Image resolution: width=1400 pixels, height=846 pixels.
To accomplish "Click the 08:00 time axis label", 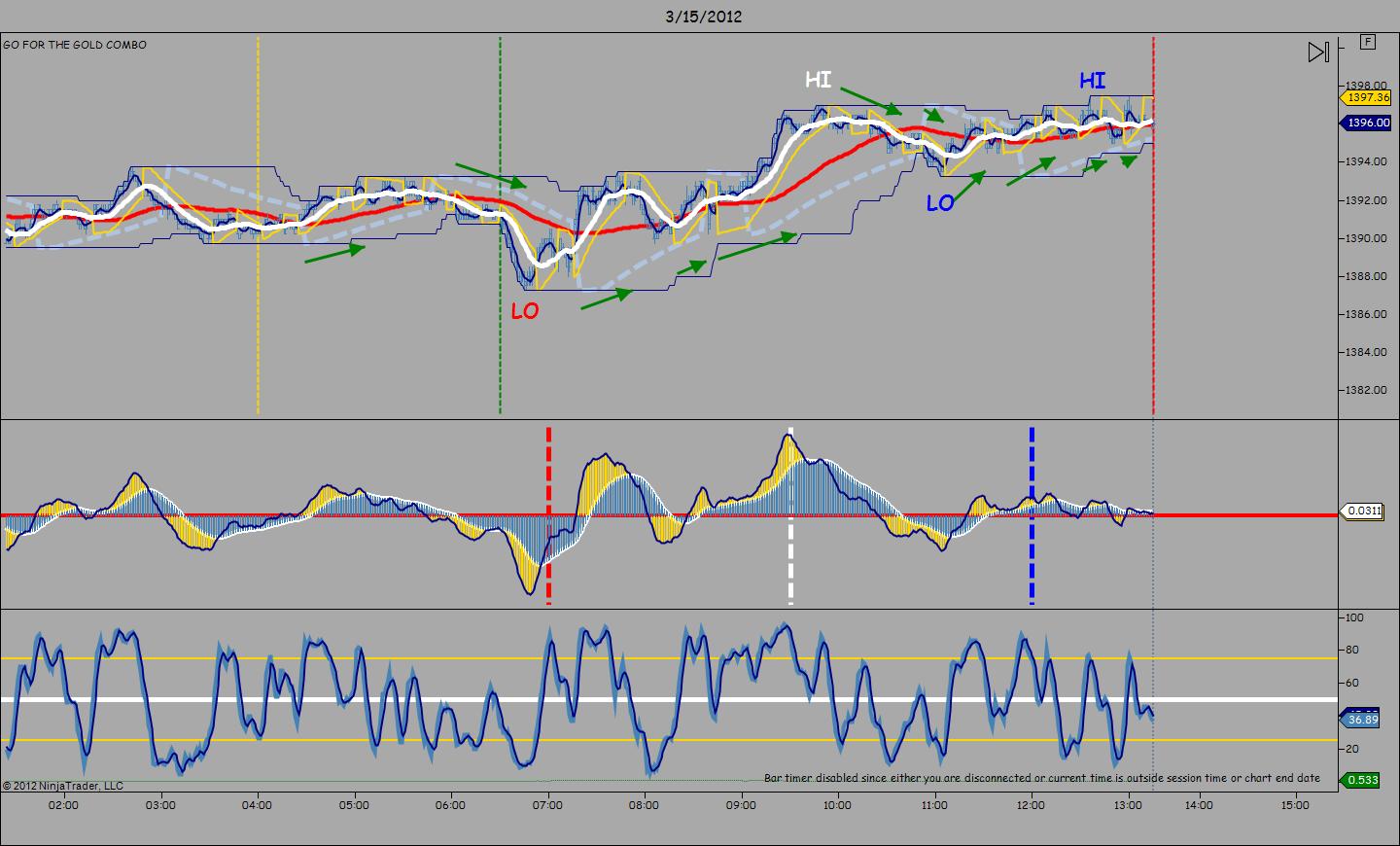I will tap(644, 804).
